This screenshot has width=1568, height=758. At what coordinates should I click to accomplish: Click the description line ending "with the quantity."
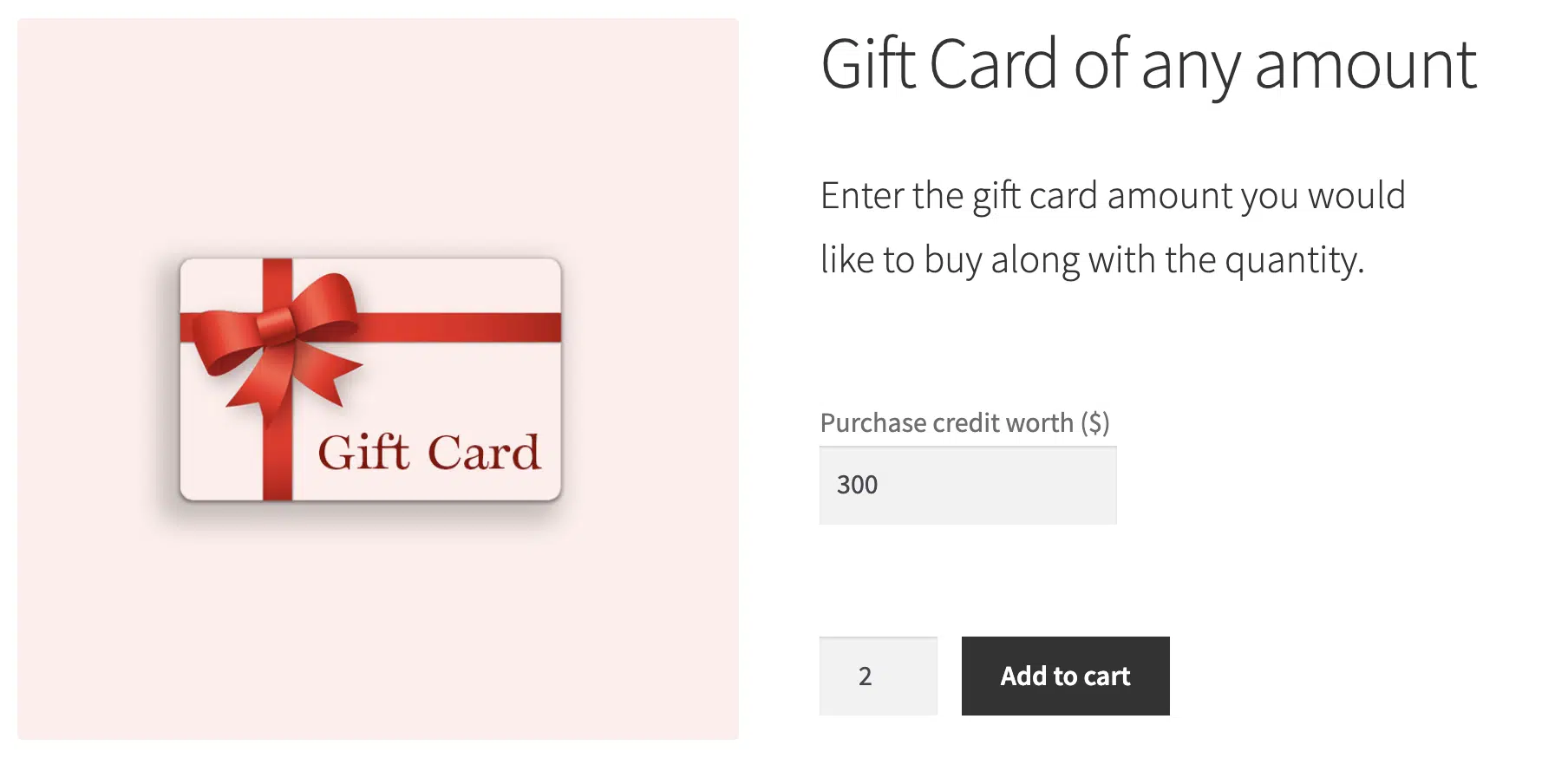pos(1092,259)
